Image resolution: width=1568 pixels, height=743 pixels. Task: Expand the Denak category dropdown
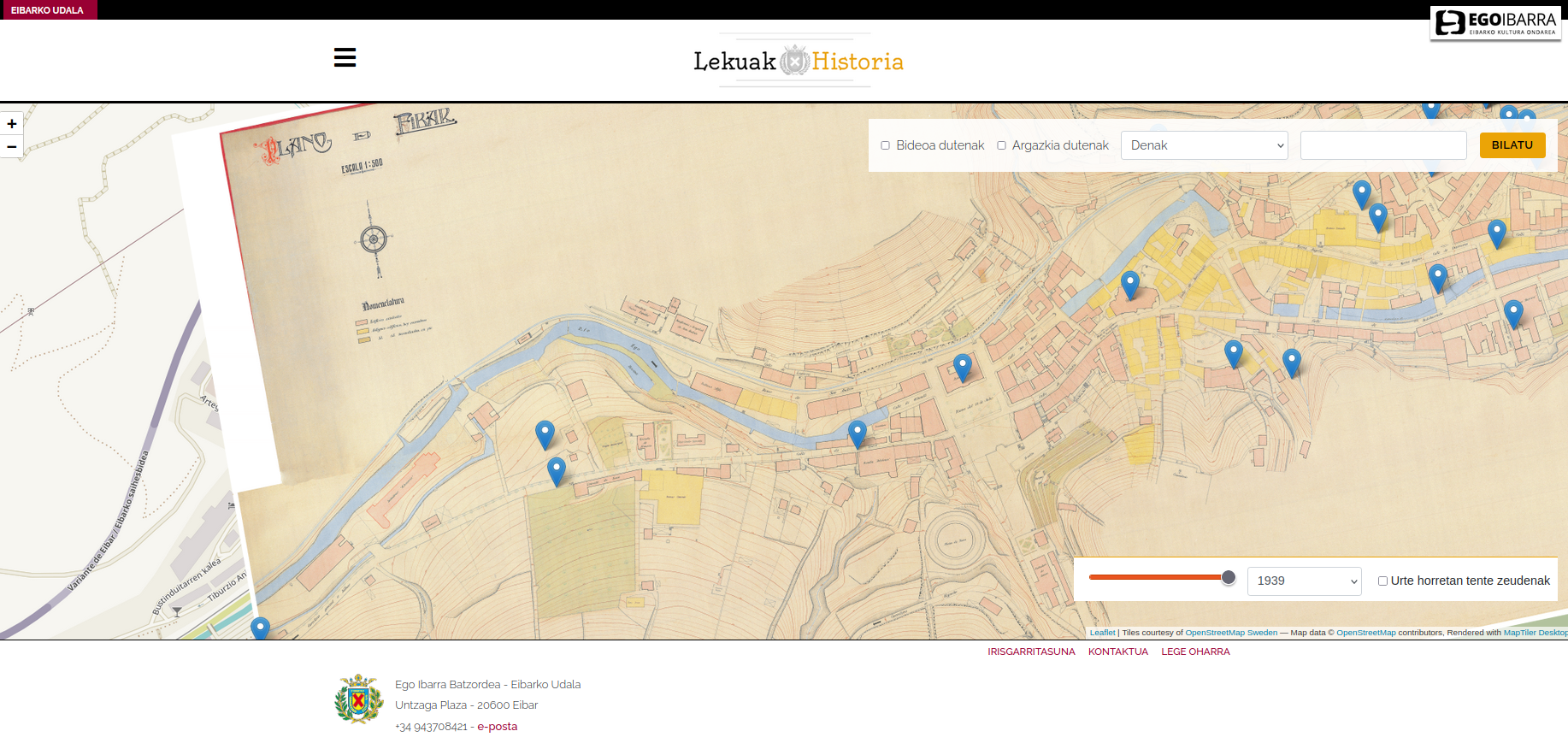coord(1204,145)
